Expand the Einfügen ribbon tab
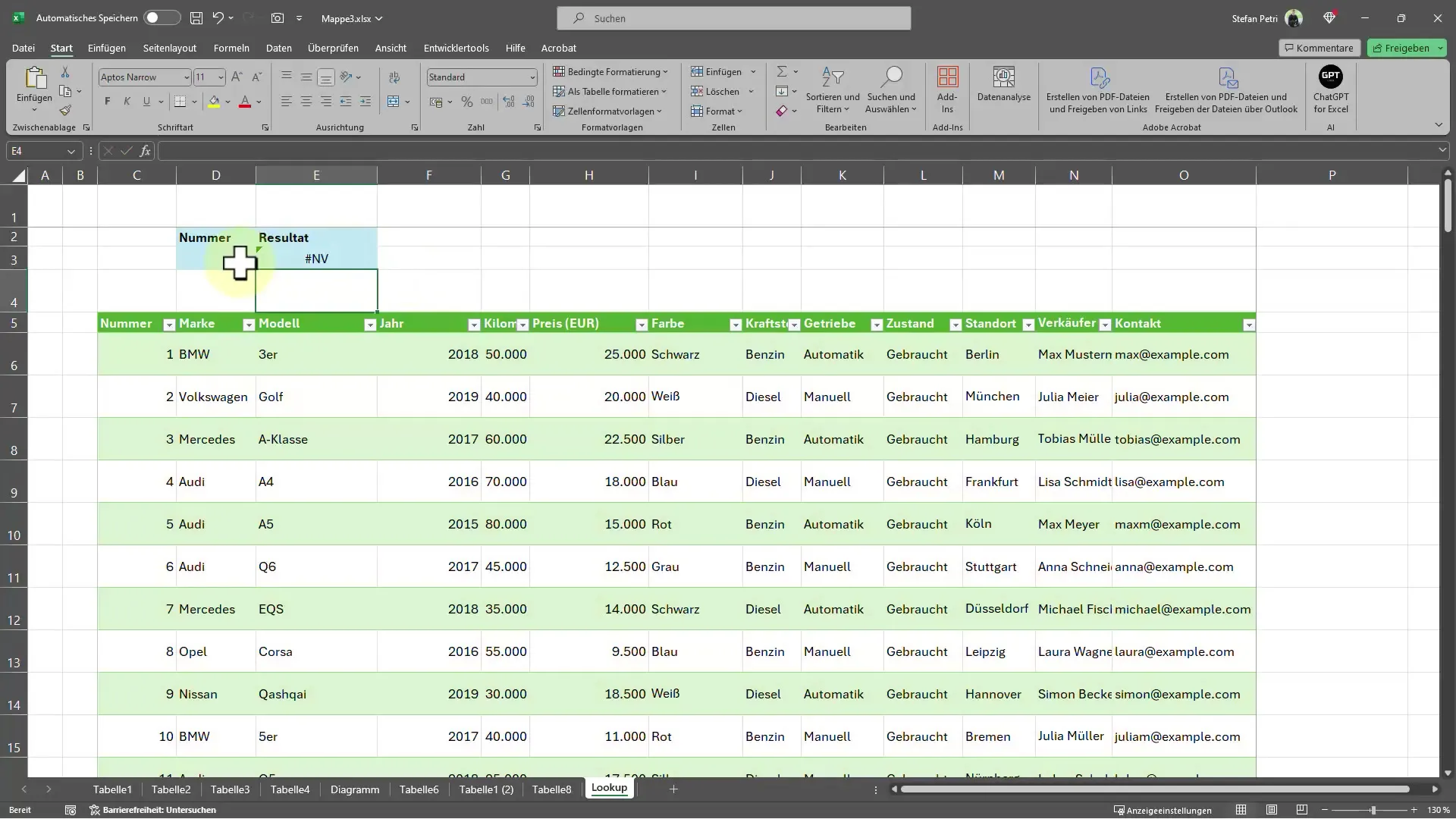Image resolution: width=1456 pixels, height=819 pixels. tap(106, 47)
